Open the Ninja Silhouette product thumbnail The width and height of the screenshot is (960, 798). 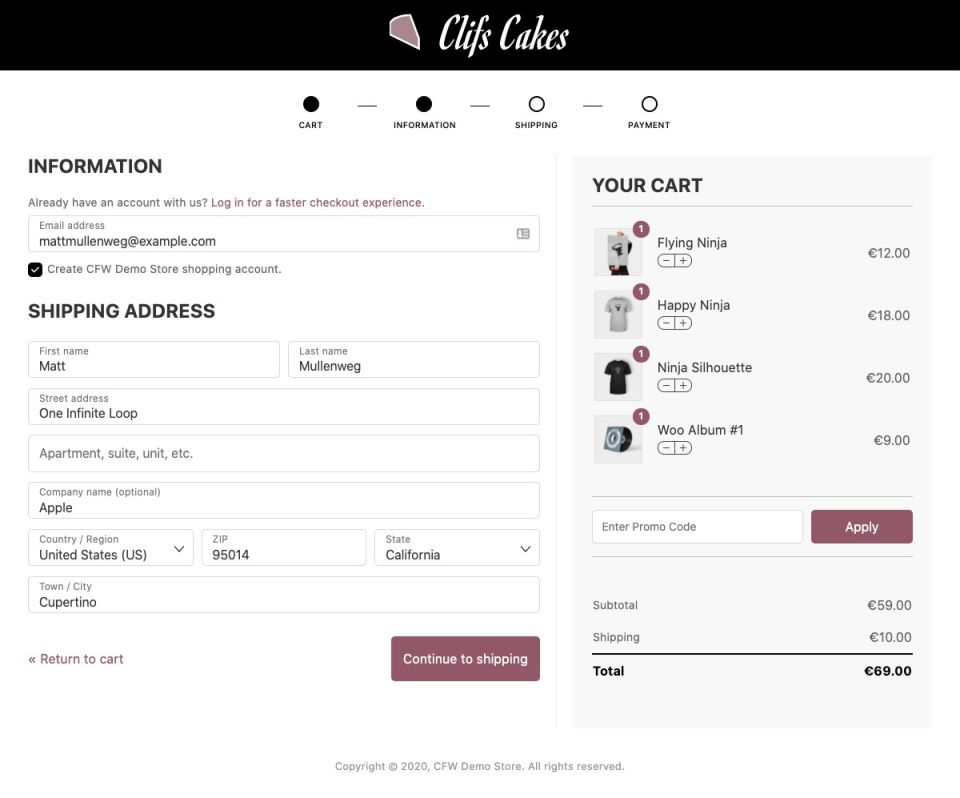[x=618, y=377]
